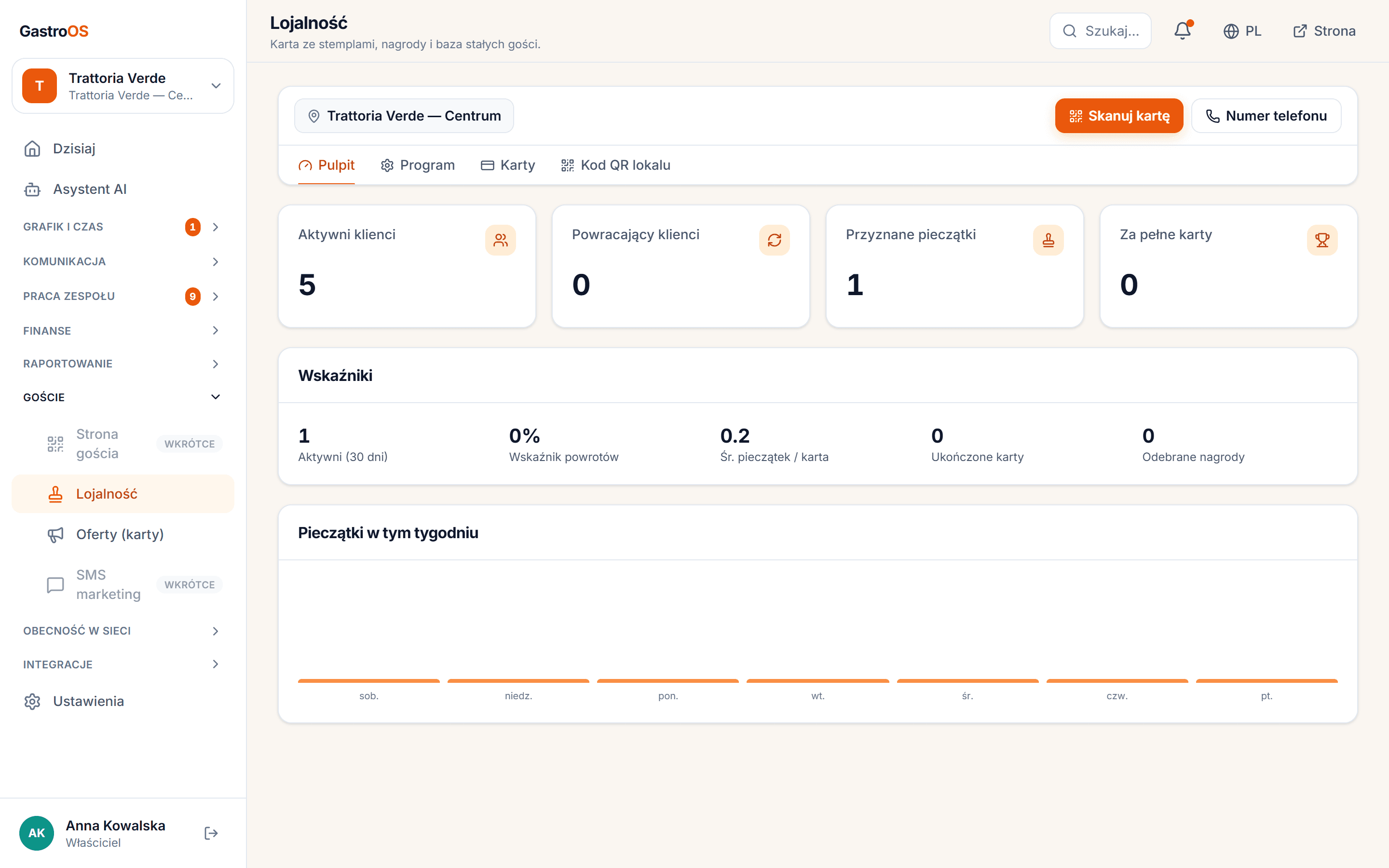The image size is (1389, 868).
Task: Click the AK user avatar
Action: click(37, 833)
